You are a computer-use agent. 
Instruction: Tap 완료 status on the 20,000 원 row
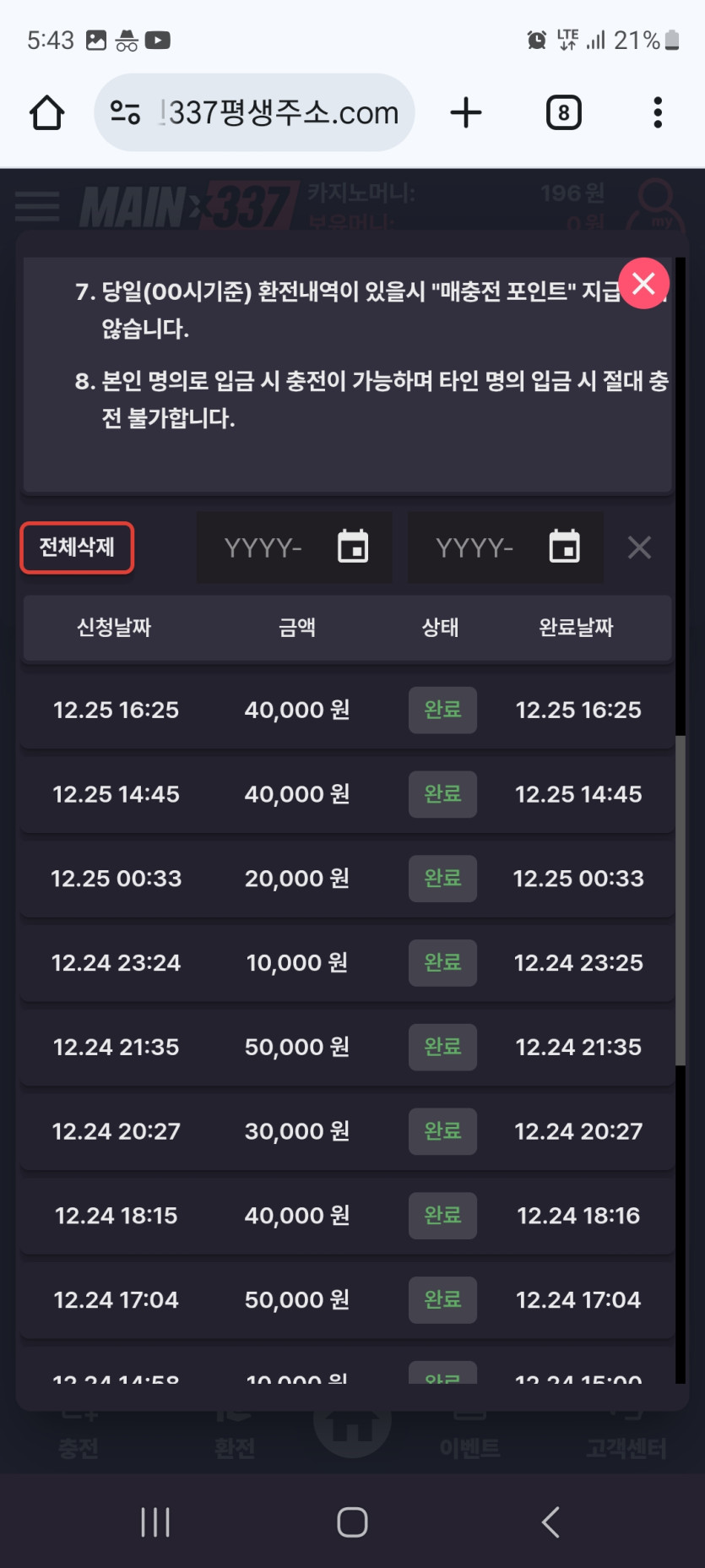point(442,879)
